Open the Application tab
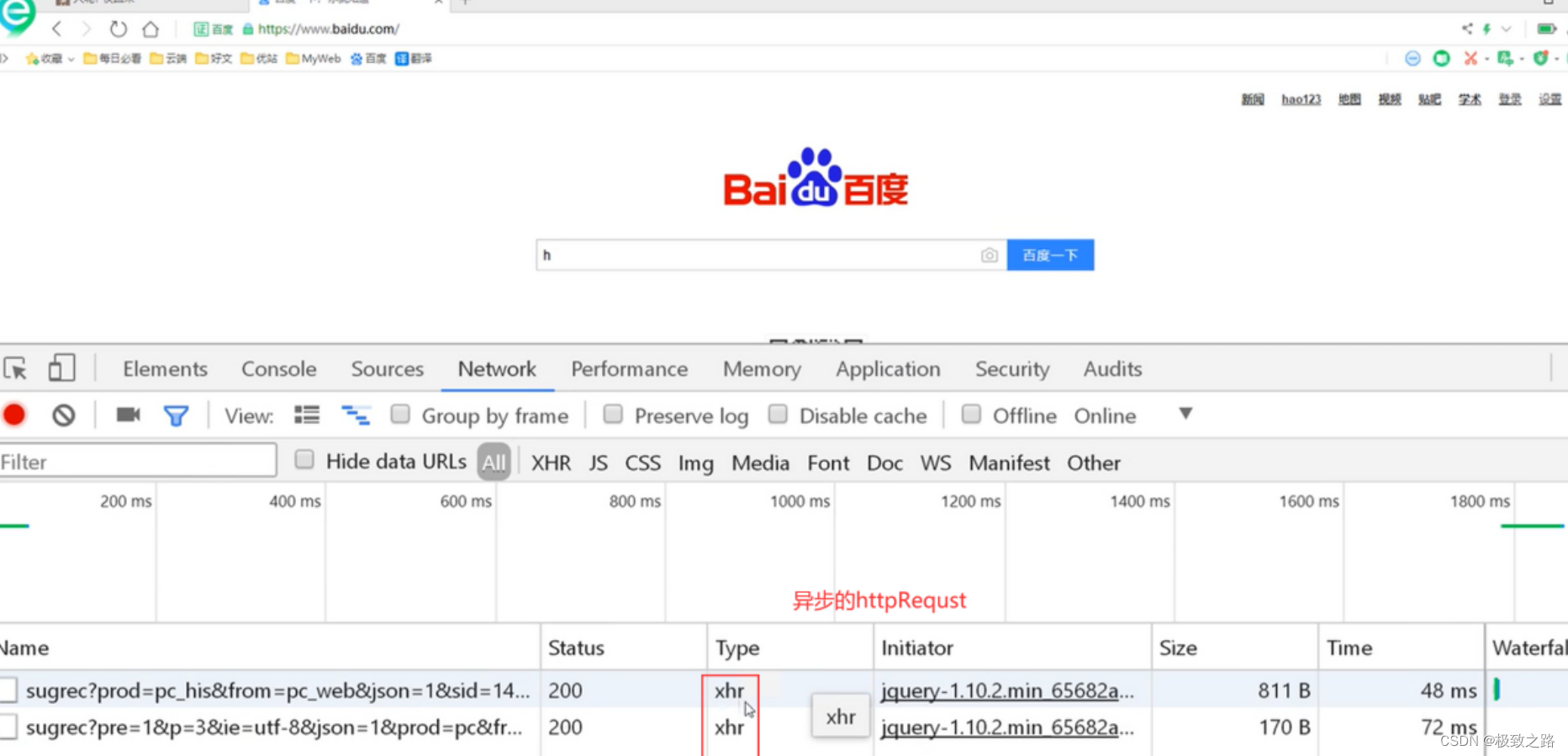 coord(888,368)
